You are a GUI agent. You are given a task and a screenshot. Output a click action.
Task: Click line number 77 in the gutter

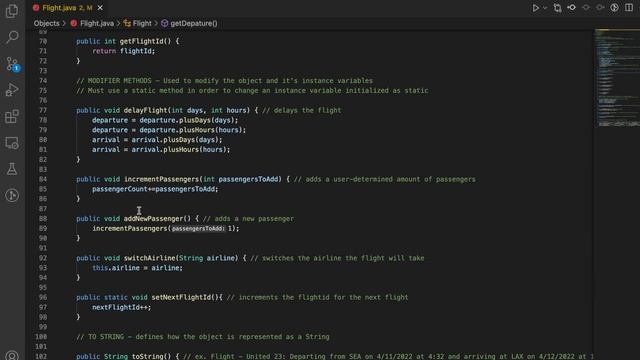point(43,110)
